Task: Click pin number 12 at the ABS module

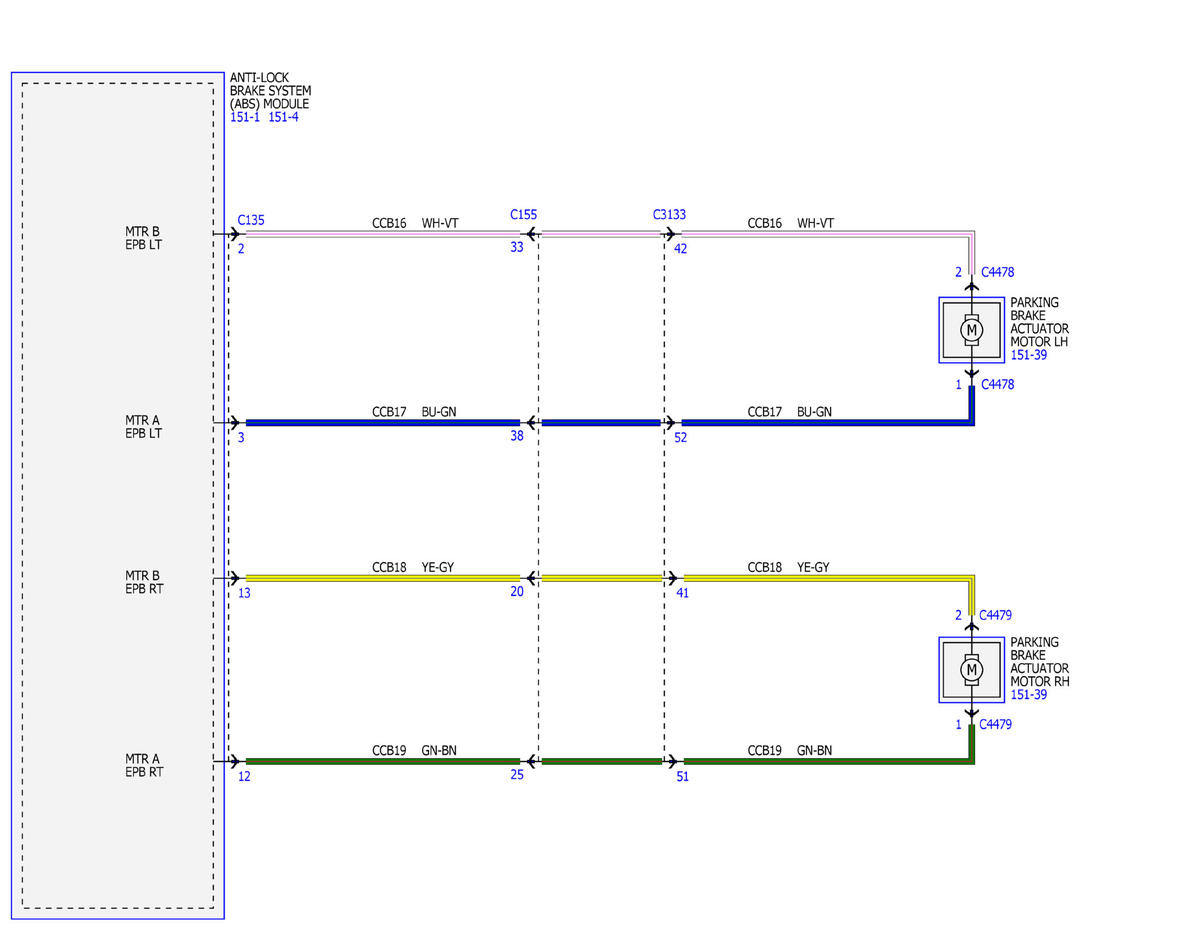Action: point(244,775)
